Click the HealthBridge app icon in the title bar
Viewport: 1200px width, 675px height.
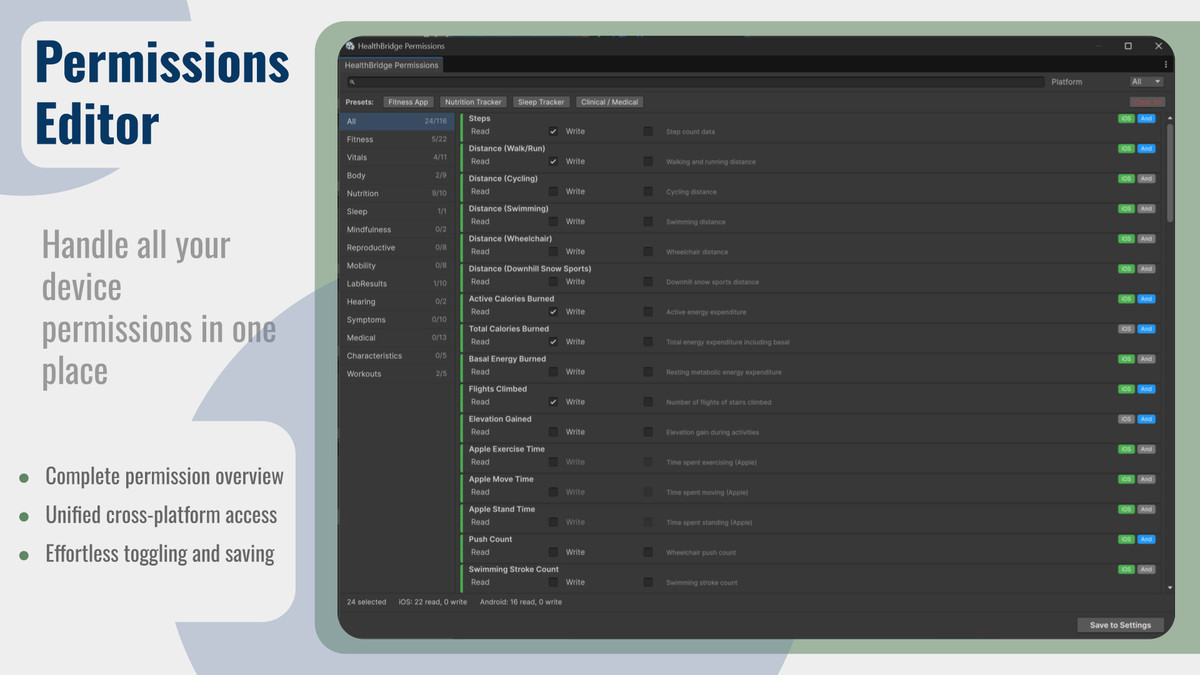pyautogui.click(x=350, y=46)
